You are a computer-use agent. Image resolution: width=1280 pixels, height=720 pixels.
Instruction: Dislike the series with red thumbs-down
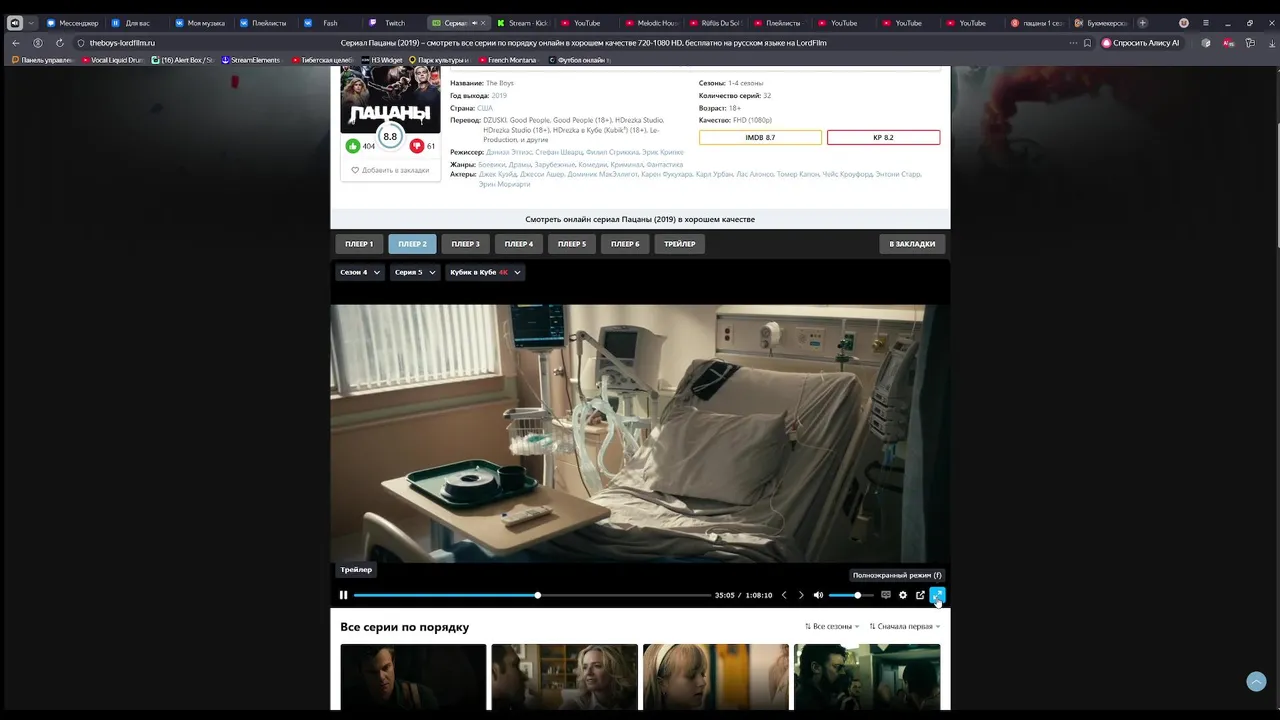pyautogui.click(x=417, y=146)
